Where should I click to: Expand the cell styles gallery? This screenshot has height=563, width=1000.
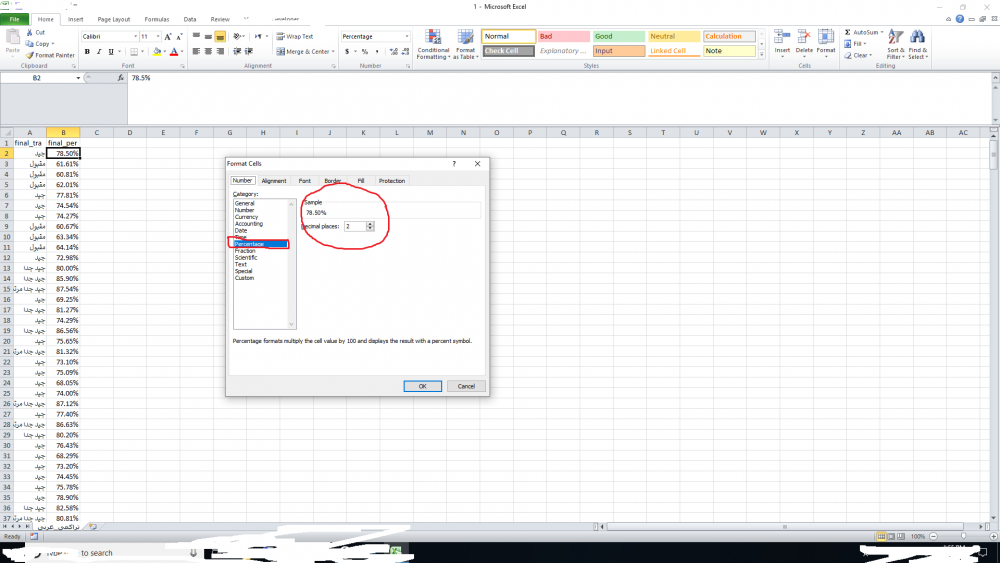click(761, 55)
